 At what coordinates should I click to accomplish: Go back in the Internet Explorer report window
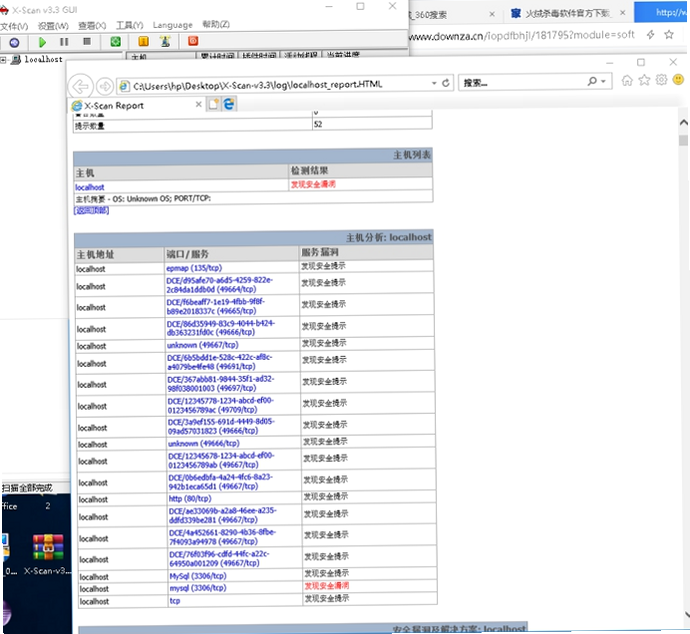click(81, 86)
